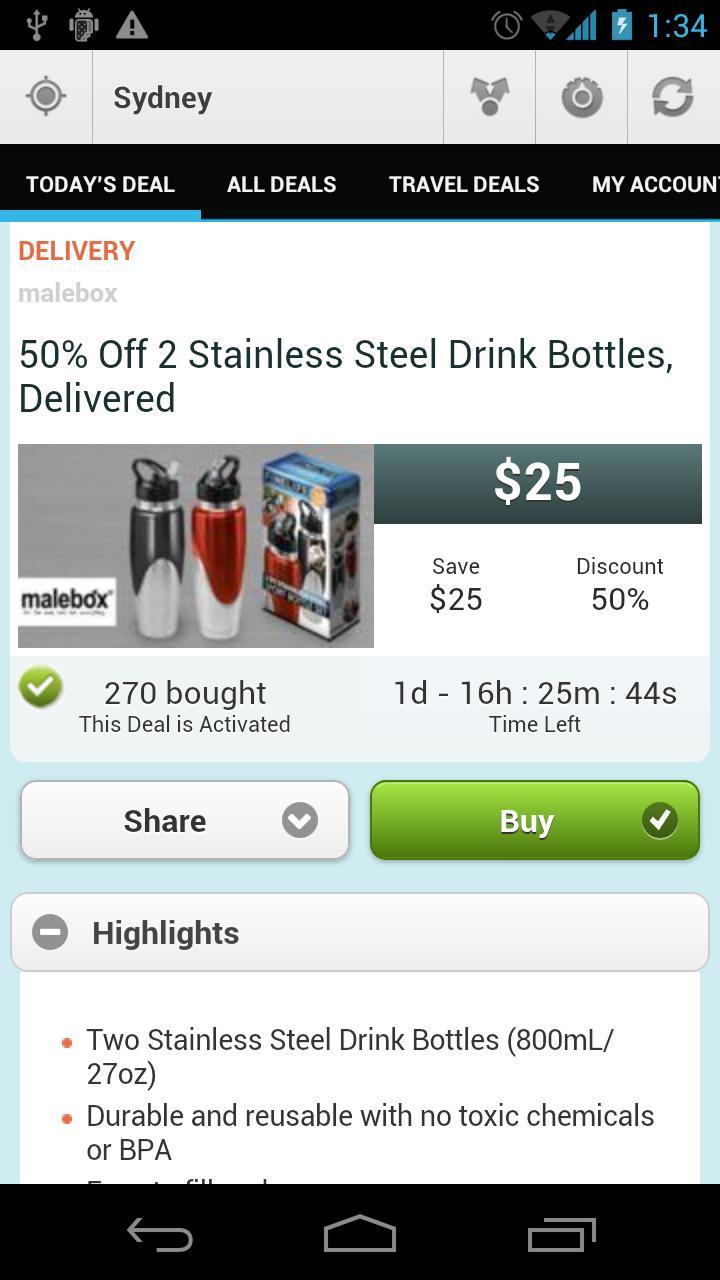Tap the green deal activated checkmark
Image resolution: width=720 pixels, height=1280 pixels.
point(41,688)
